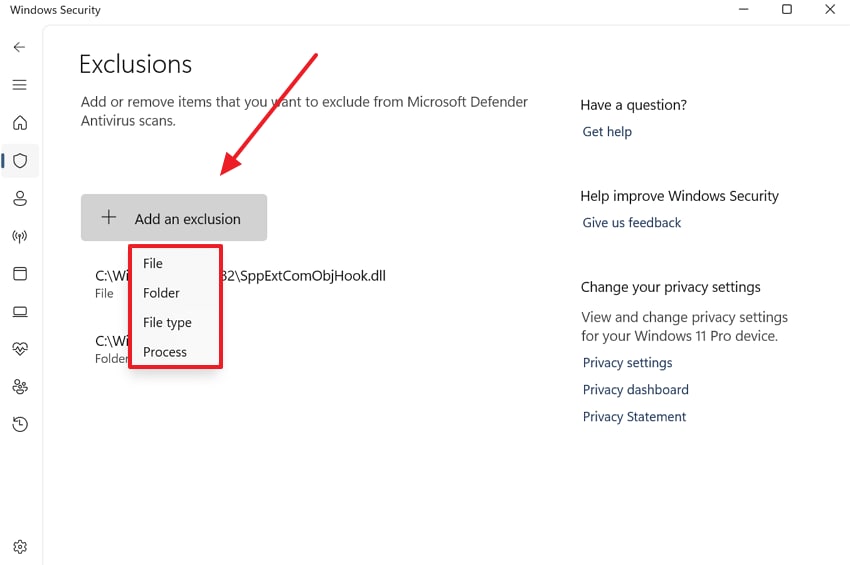Image resolution: width=850 pixels, height=565 pixels.
Task: Select the SppExtComObjHook.dll exclusion entry
Action: coord(241,284)
